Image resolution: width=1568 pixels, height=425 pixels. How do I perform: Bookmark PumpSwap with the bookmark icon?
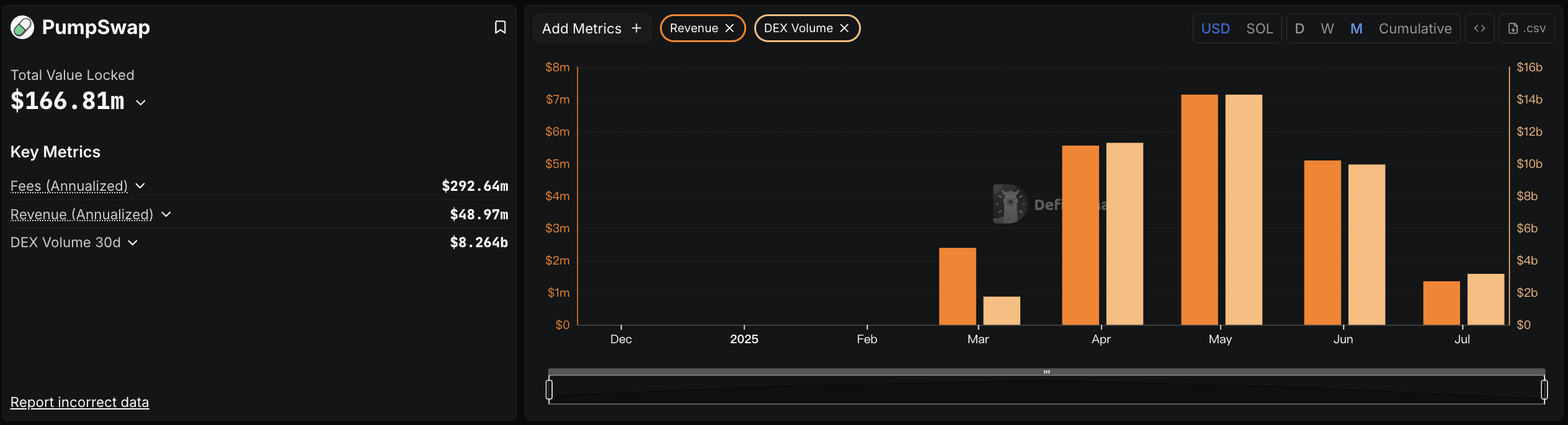point(500,27)
